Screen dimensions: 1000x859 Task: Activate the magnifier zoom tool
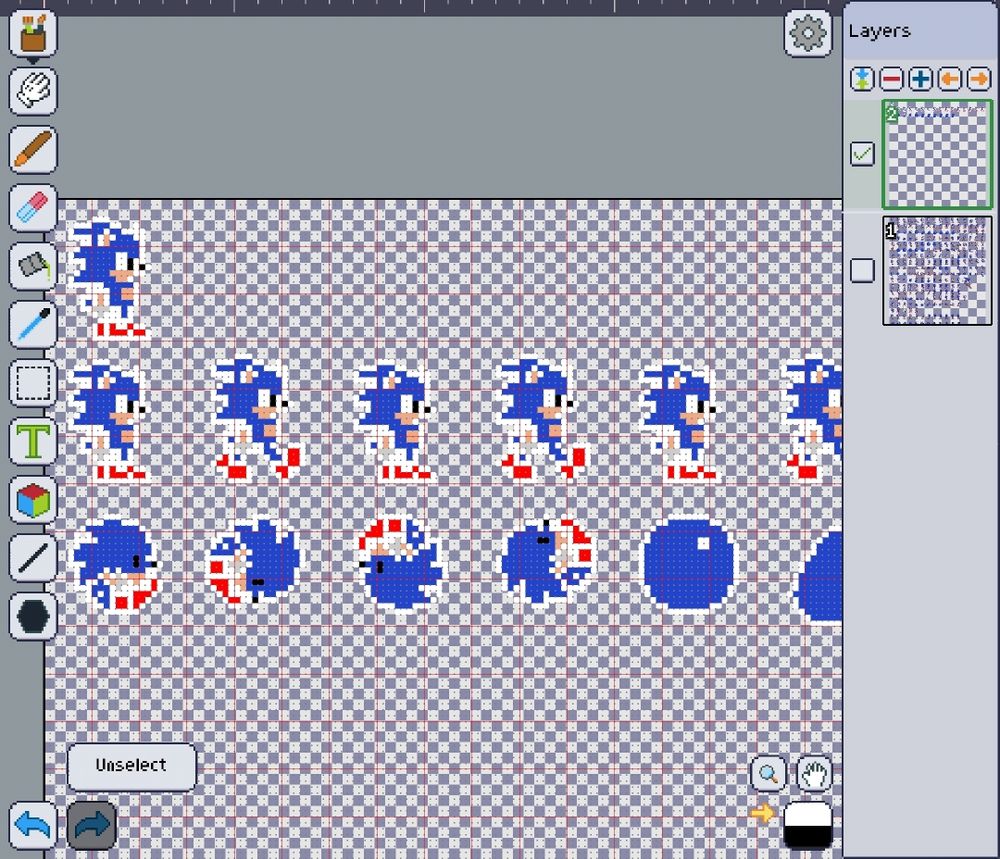click(x=768, y=774)
